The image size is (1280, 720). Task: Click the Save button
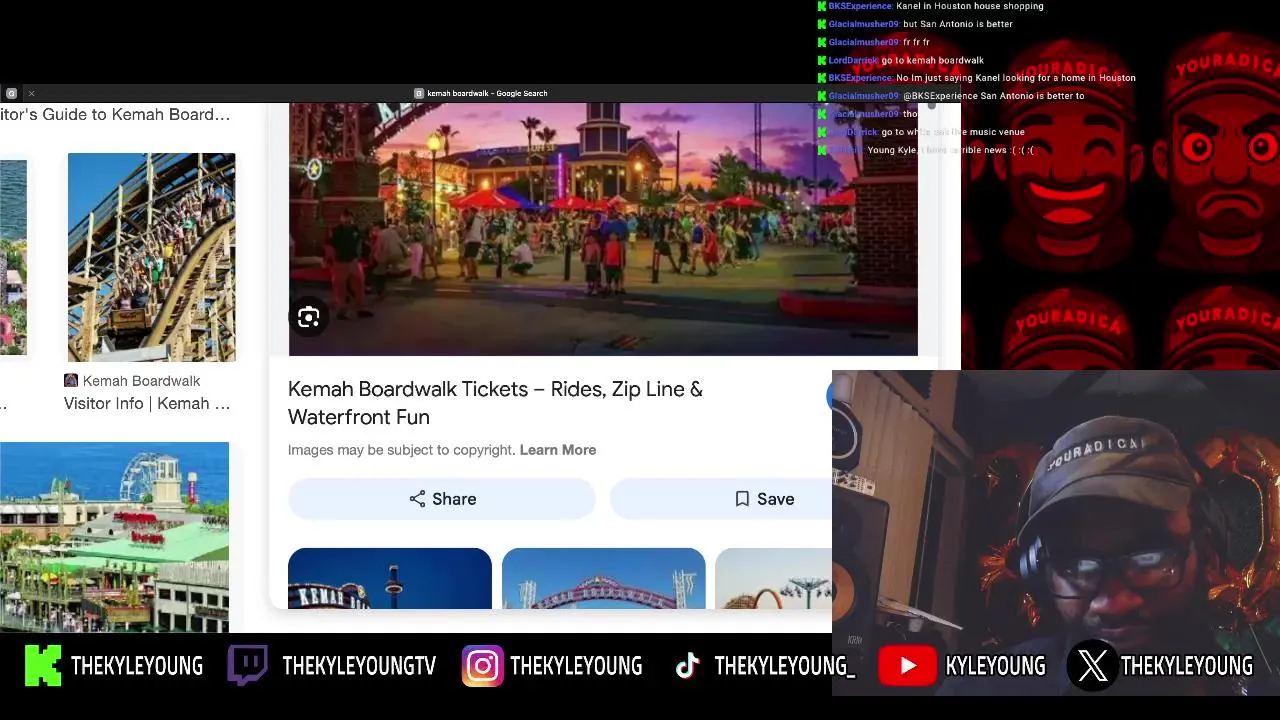[721, 499]
